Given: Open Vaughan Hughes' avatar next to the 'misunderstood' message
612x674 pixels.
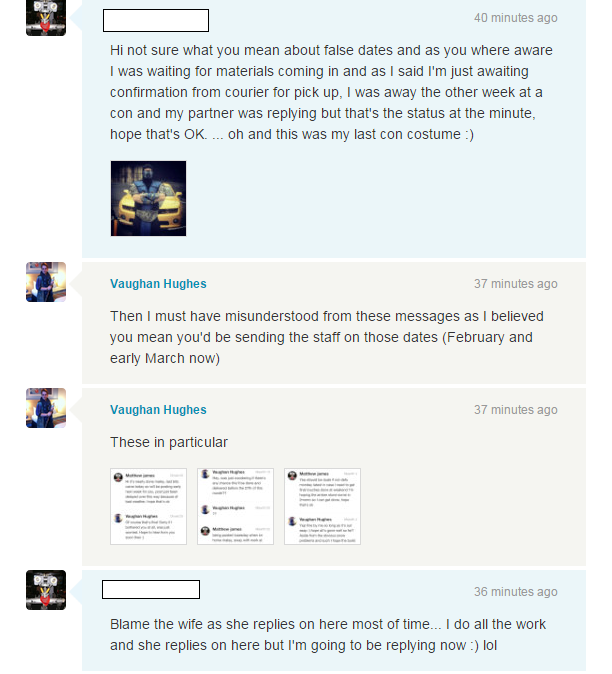Looking at the screenshot, I should tap(46, 282).
